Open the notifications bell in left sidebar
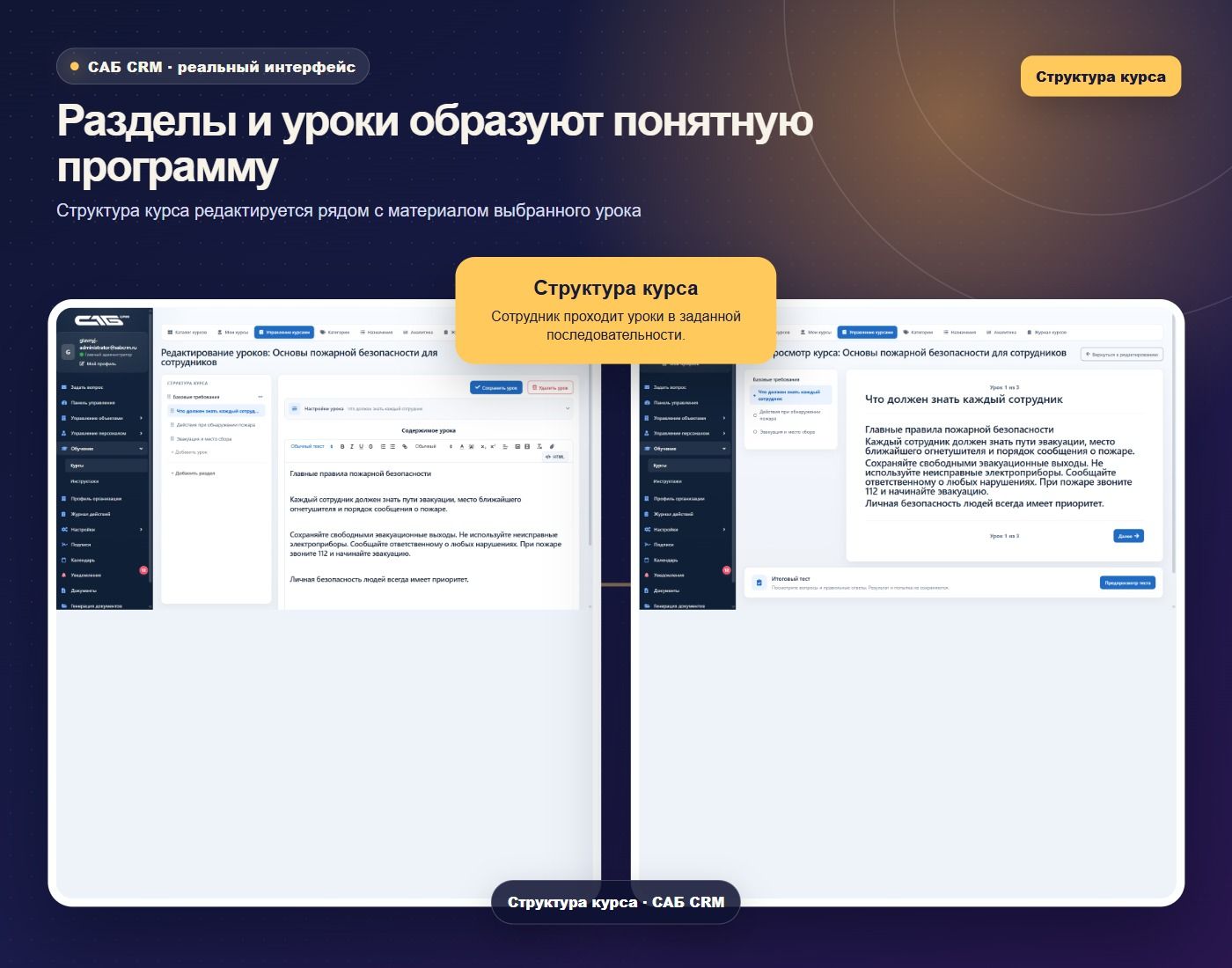 (x=63, y=576)
